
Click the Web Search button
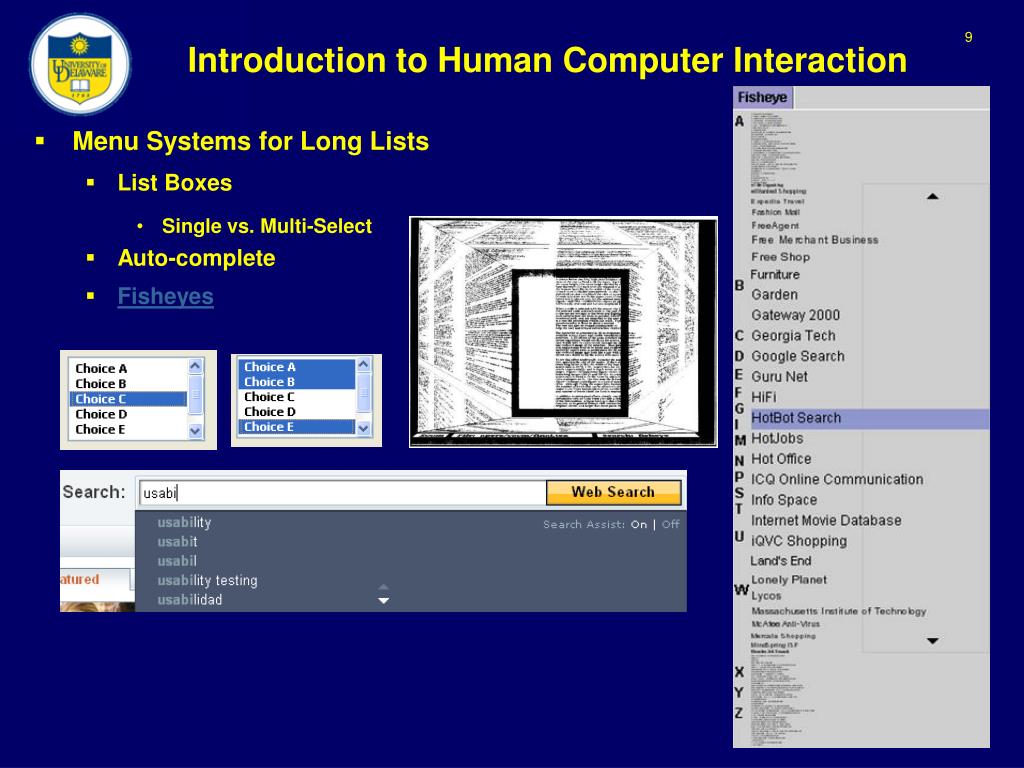click(x=613, y=492)
